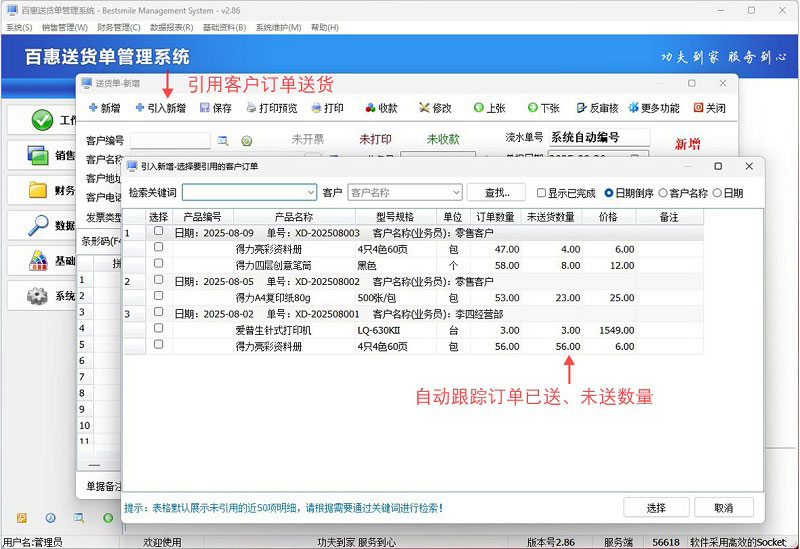
Task: Click 未打印 status text
Action: coord(375,139)
